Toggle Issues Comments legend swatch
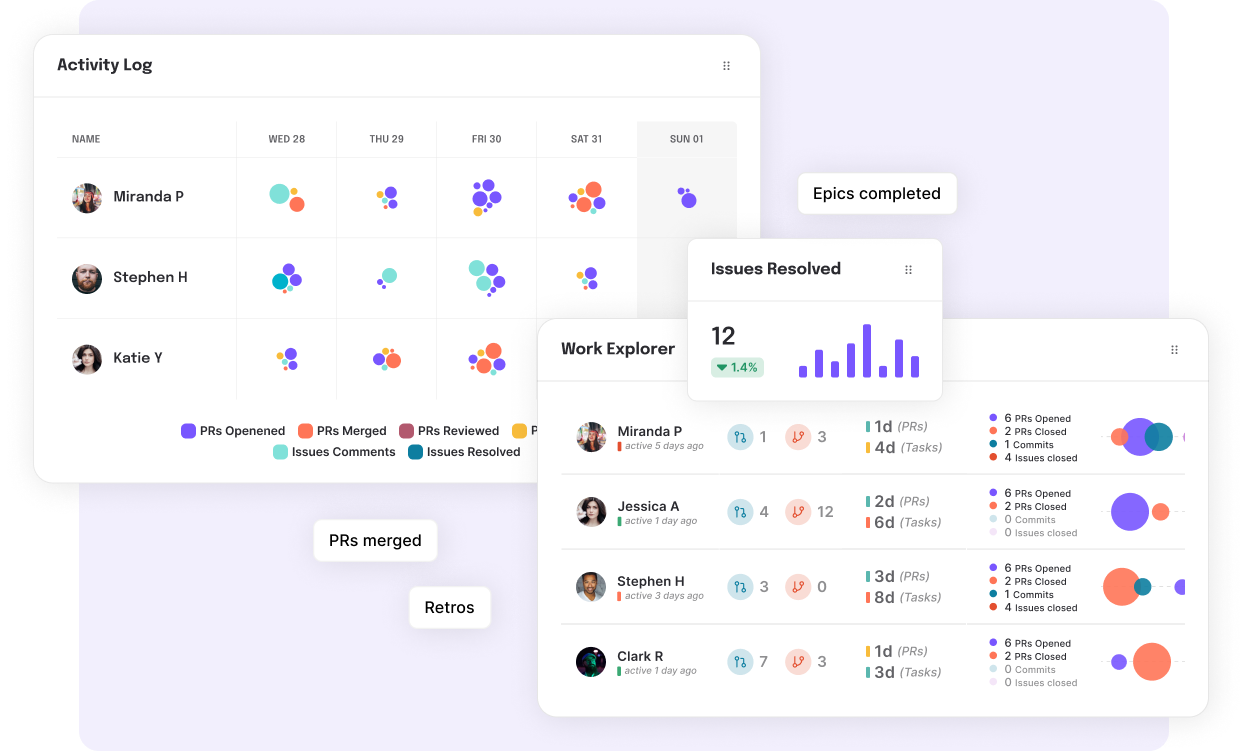 [280, 452]
